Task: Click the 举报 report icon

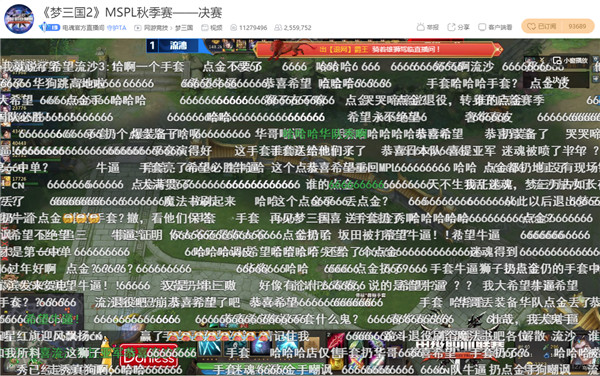Action: [421, 27]
